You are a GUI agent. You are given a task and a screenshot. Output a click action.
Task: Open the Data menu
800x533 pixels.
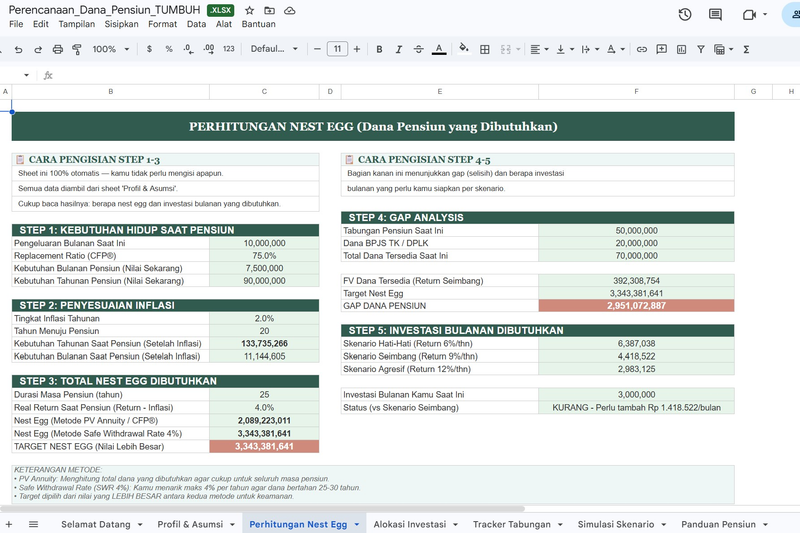coord(196,24)
